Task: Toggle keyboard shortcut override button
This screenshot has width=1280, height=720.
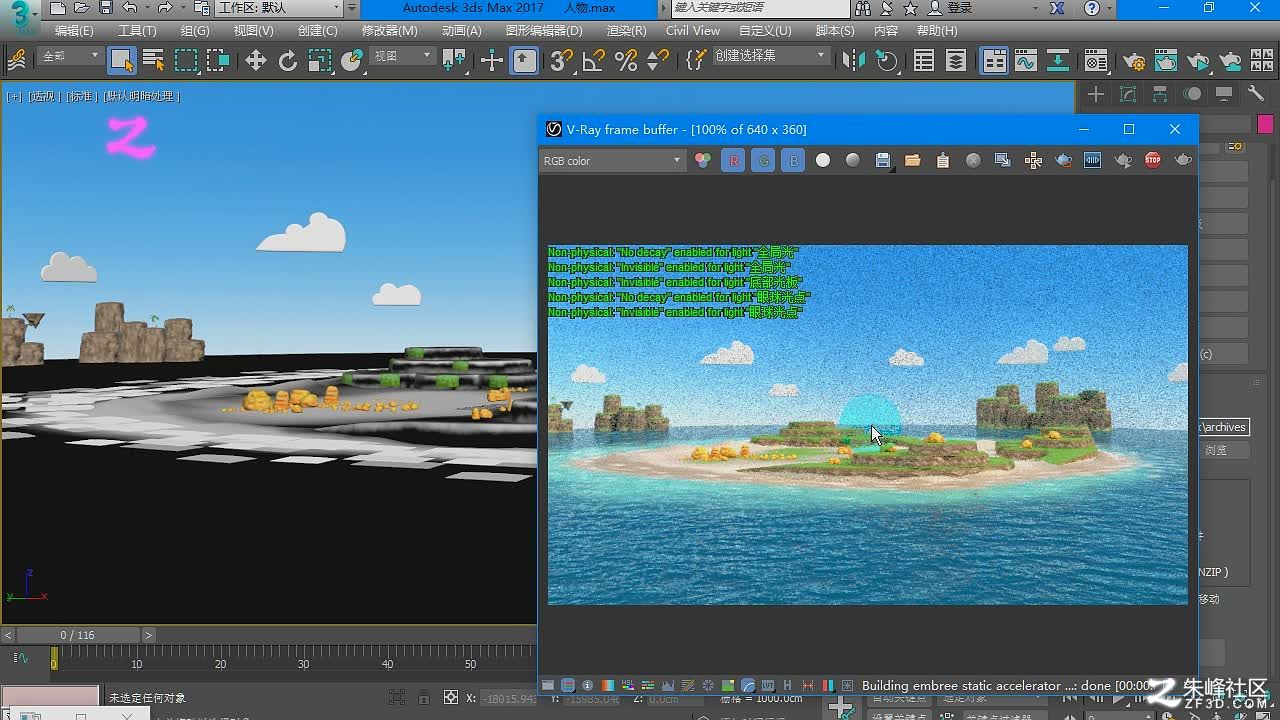Action: coord(525,61)
